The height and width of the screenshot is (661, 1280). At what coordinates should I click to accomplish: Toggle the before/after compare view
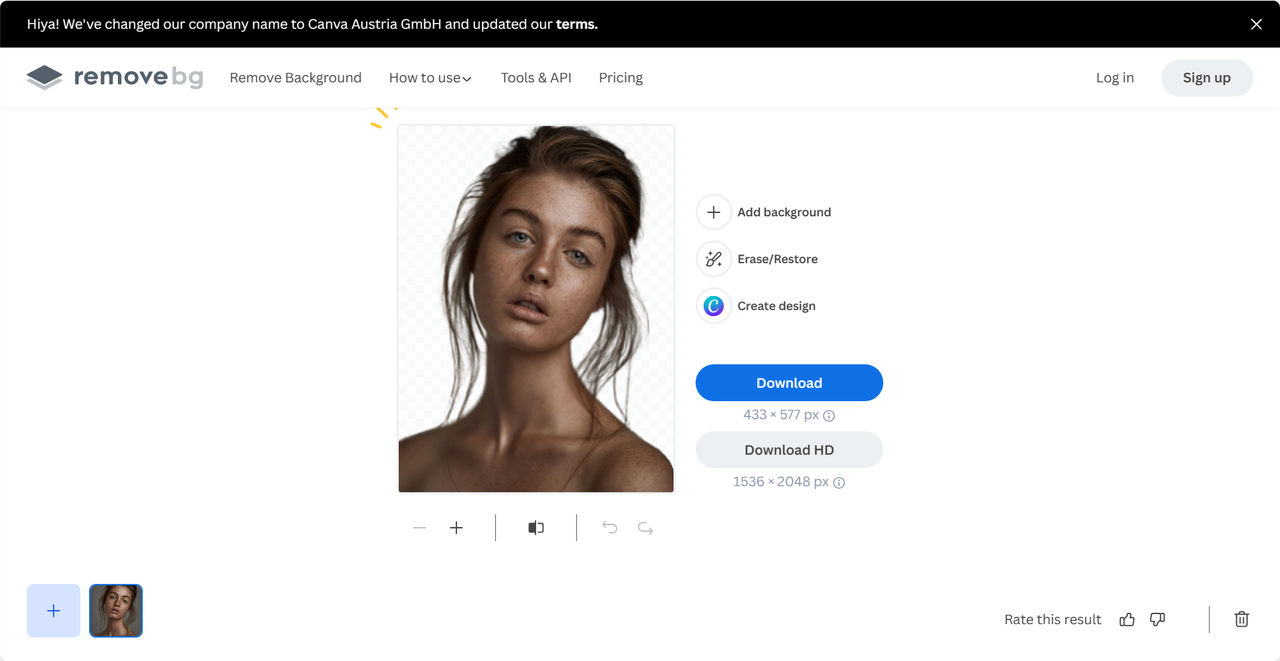click(x=536, y=528)
